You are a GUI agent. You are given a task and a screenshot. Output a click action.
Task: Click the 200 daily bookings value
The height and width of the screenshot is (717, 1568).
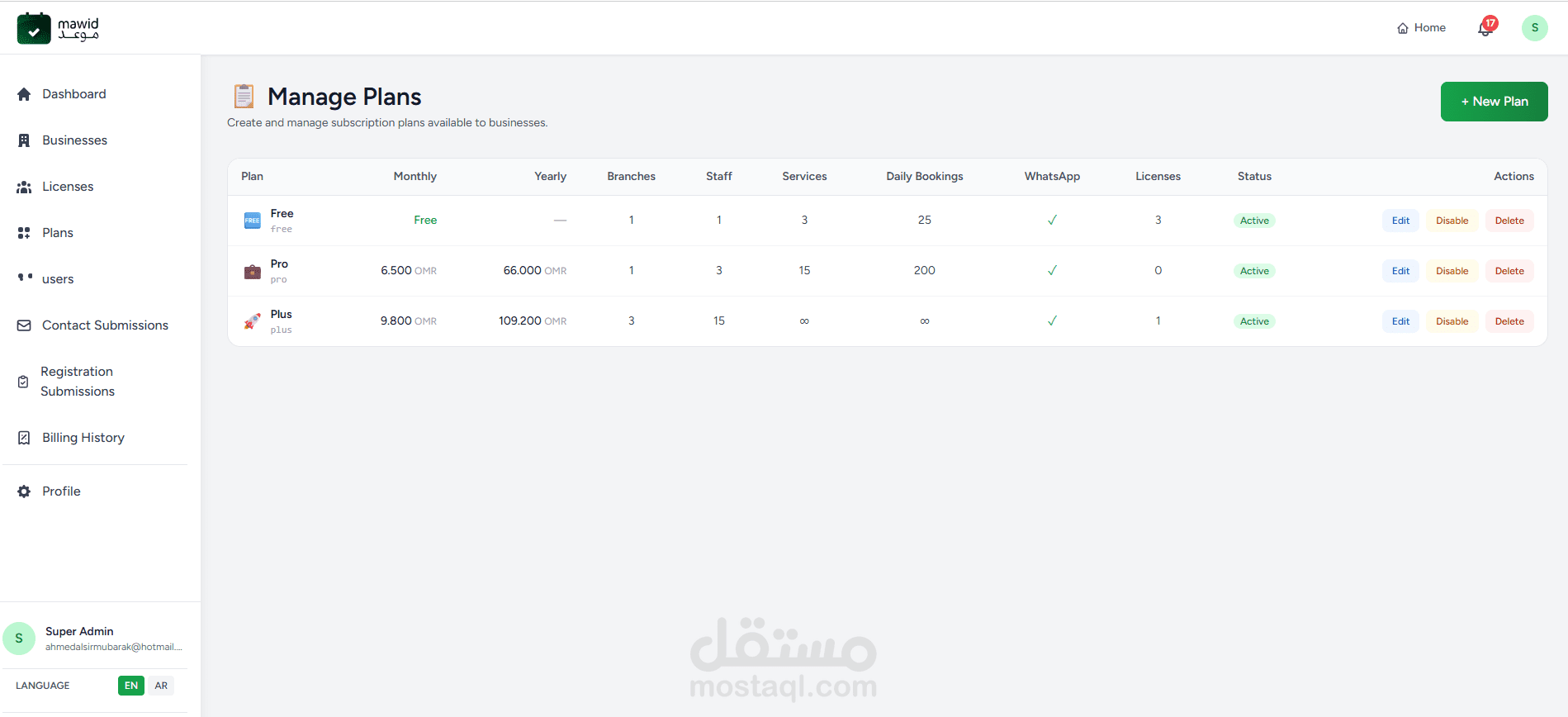(x=925, y=271)
